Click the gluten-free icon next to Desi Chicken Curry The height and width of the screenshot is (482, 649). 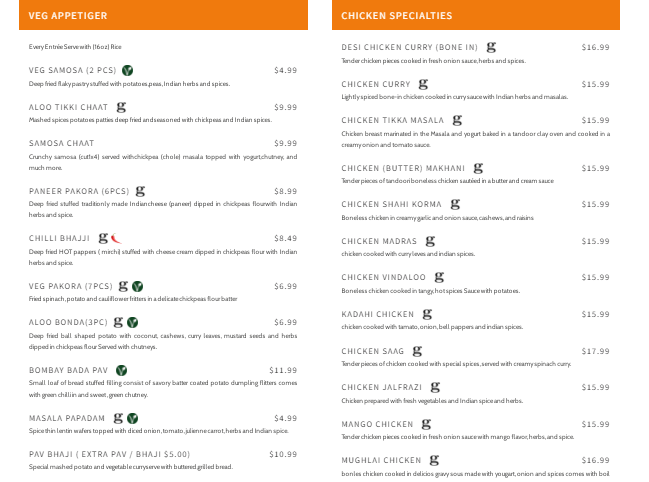(x=491, y=46)
